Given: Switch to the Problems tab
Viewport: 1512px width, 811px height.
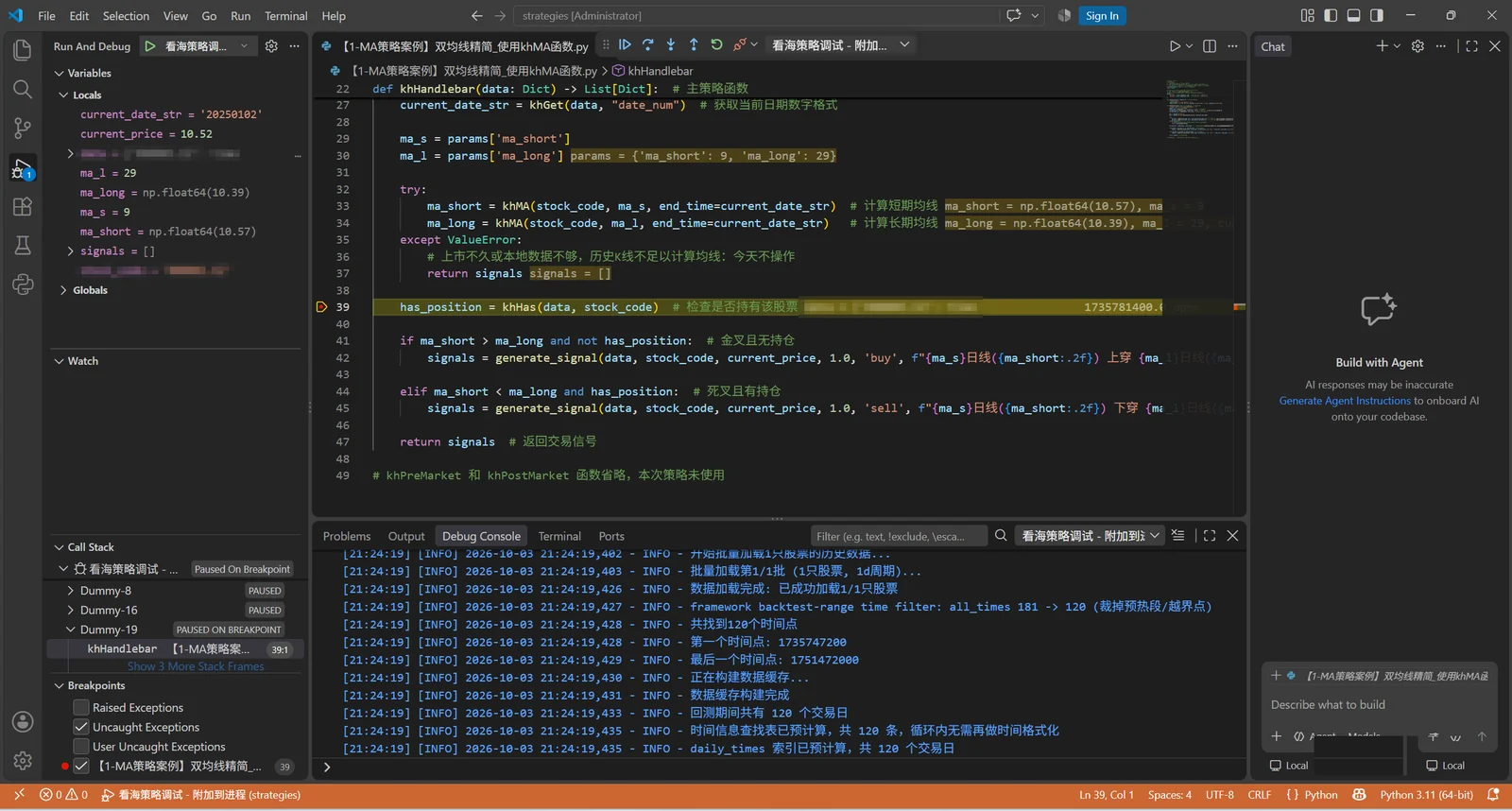Looking at the screenshot, I should (x=347, y=536).
